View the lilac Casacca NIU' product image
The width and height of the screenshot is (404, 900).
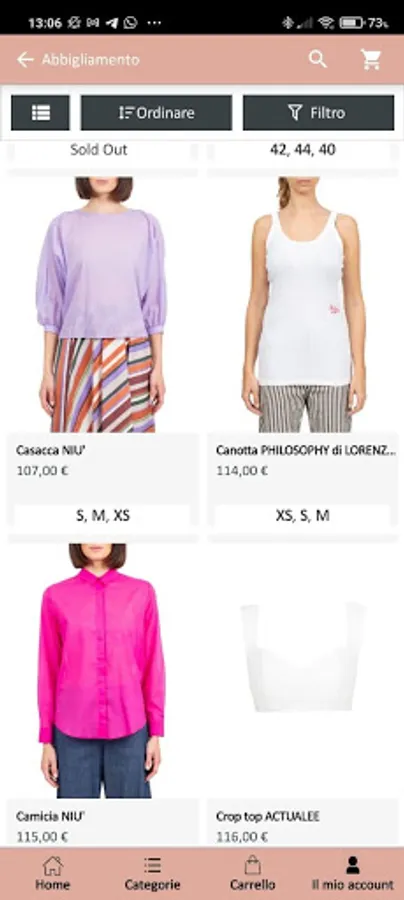tap(102, 305)
